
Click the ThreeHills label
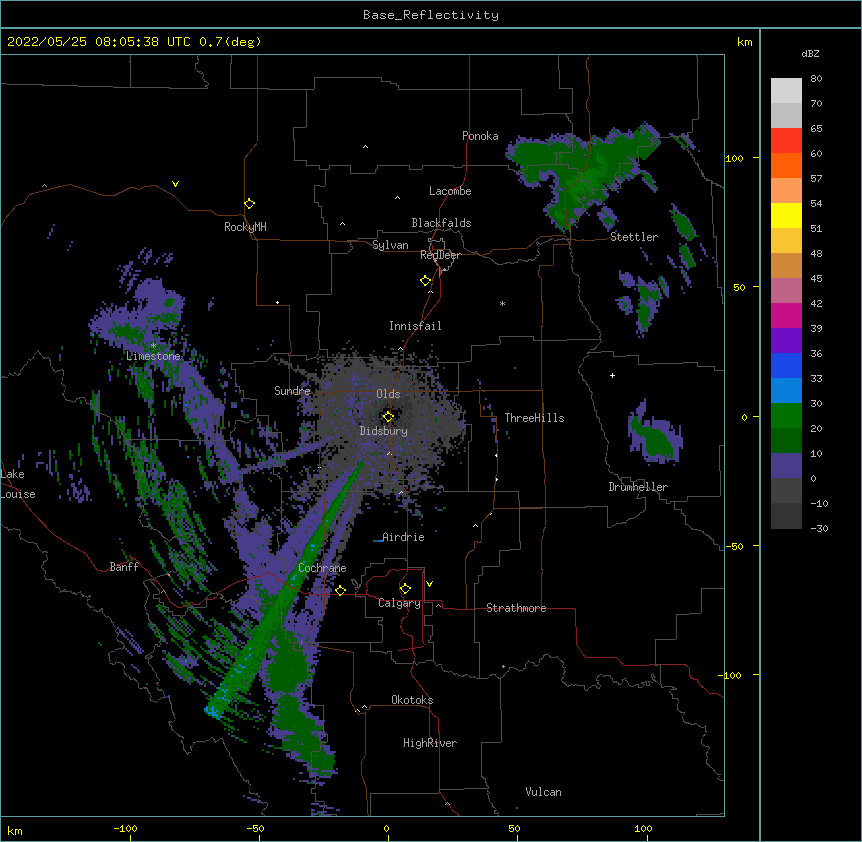534,418
